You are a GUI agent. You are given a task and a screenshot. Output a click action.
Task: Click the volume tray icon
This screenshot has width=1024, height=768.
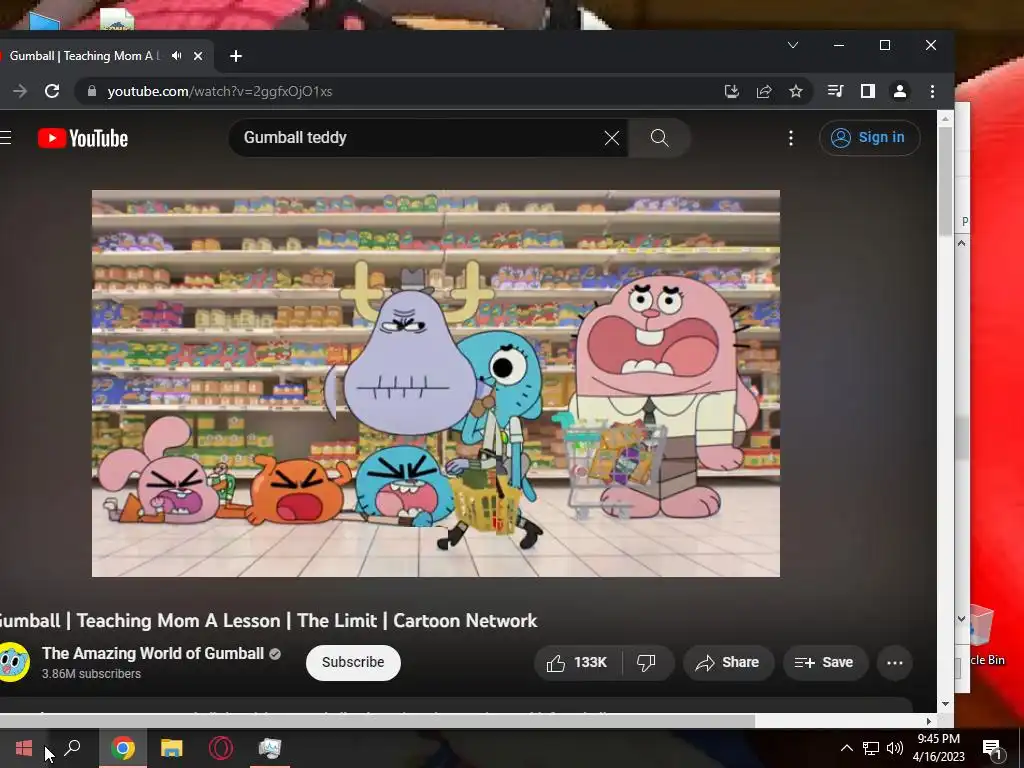[895, 748]
